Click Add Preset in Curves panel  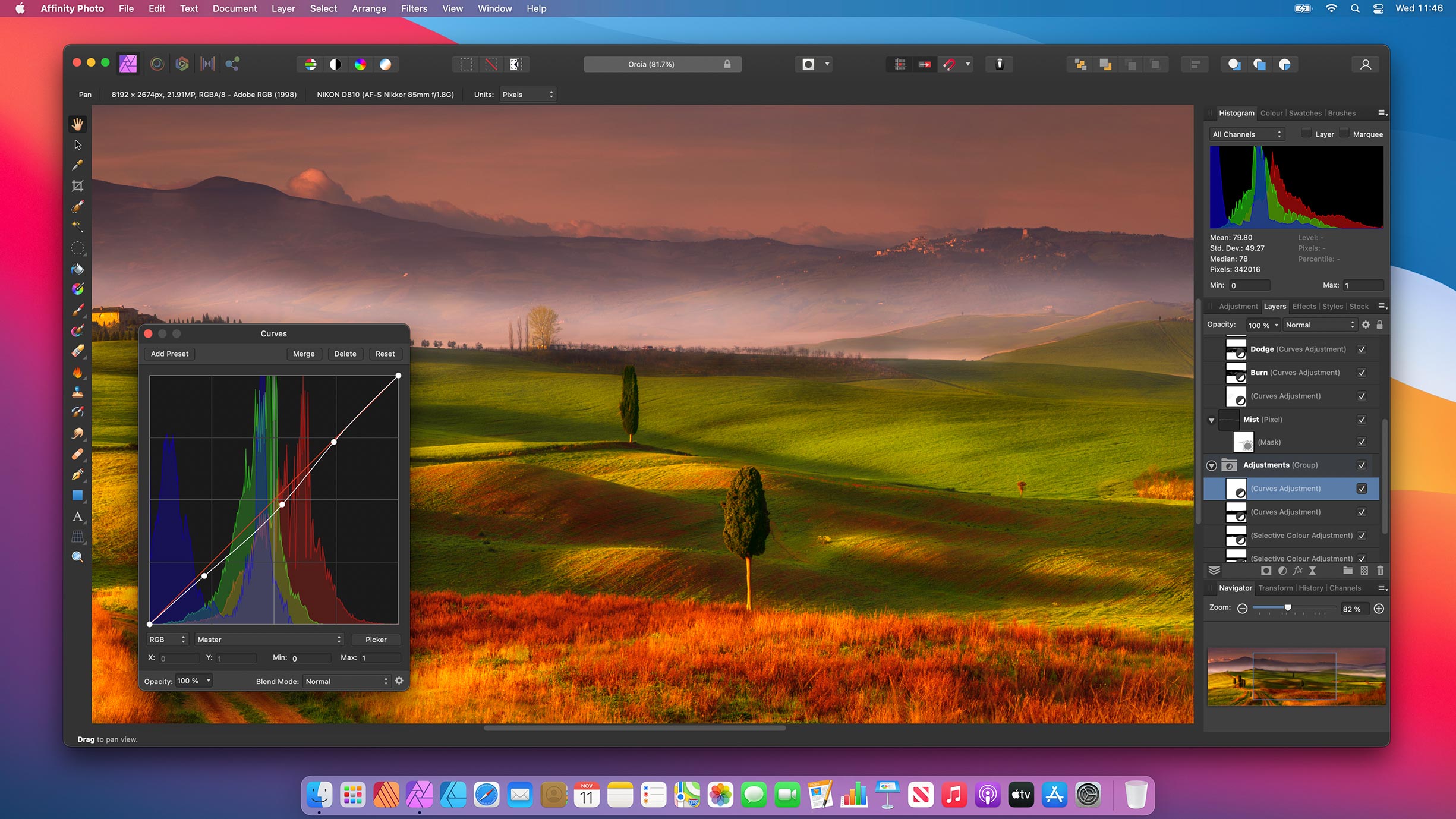pyautogui.click(x=170, y=354)
